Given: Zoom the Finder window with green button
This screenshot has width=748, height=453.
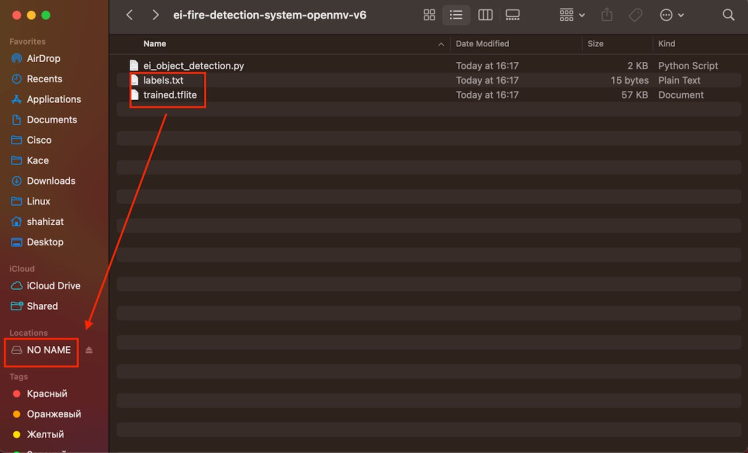Looking at the screenshot, I should 46,15.
